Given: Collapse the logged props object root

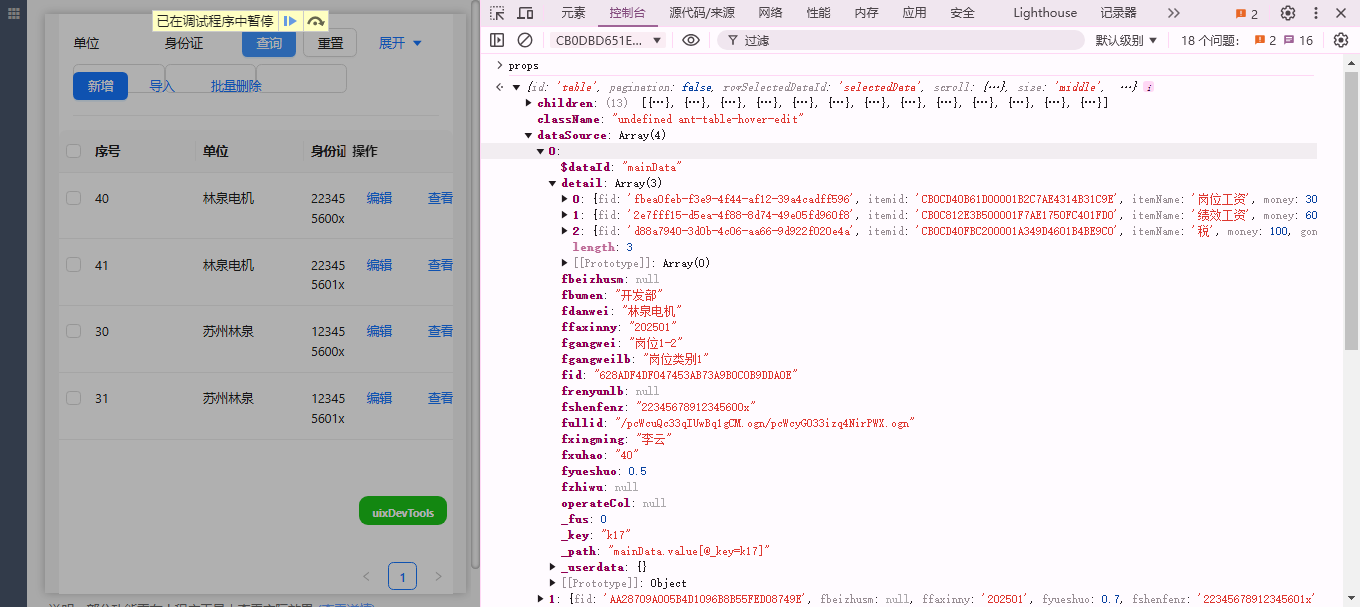Looking at the screenshot, I should click(517, 87).
